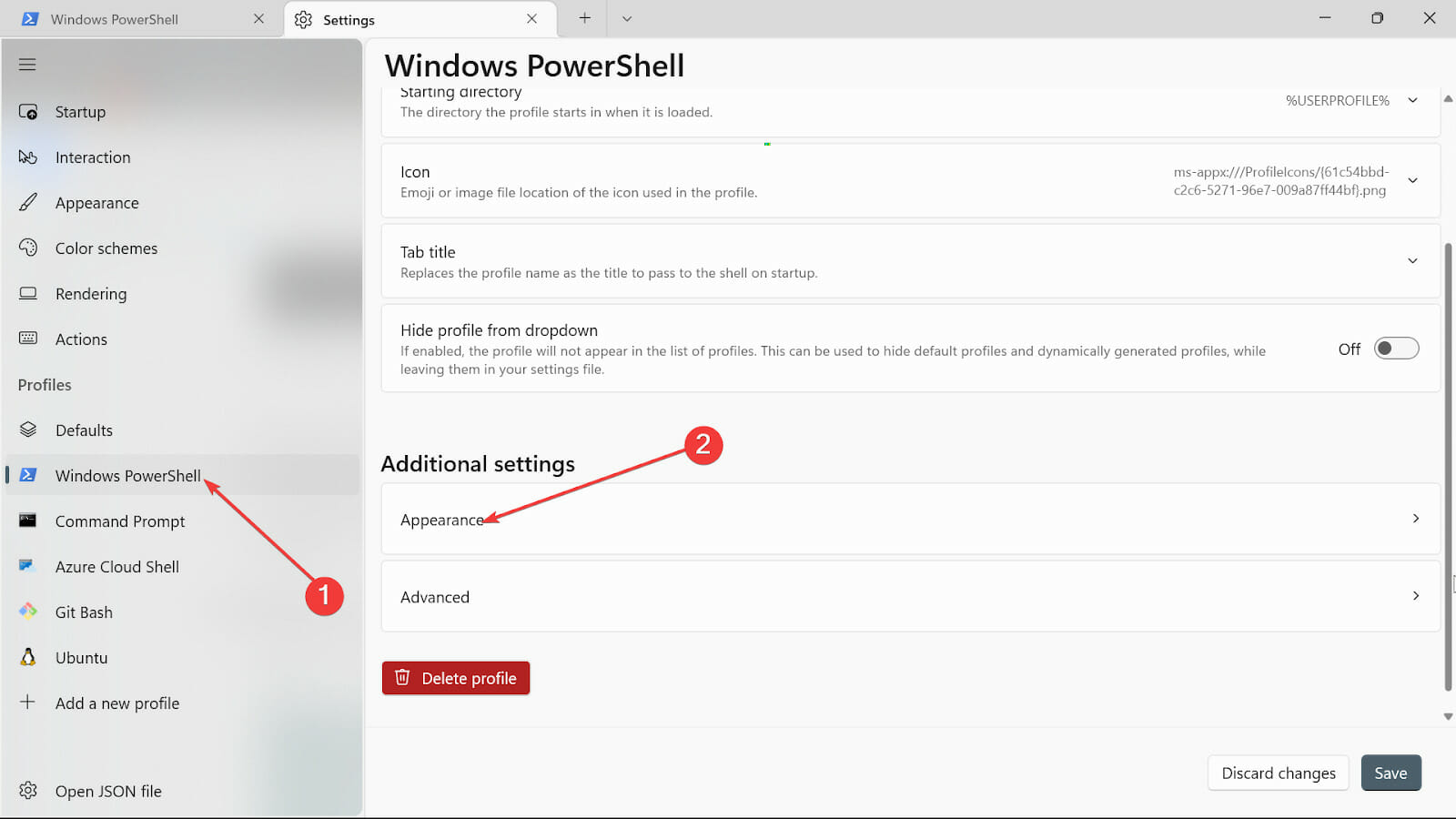This screenshot has height=819, width=1456.
Task: Click Discard changes button
Action: tap(1279, 773)
